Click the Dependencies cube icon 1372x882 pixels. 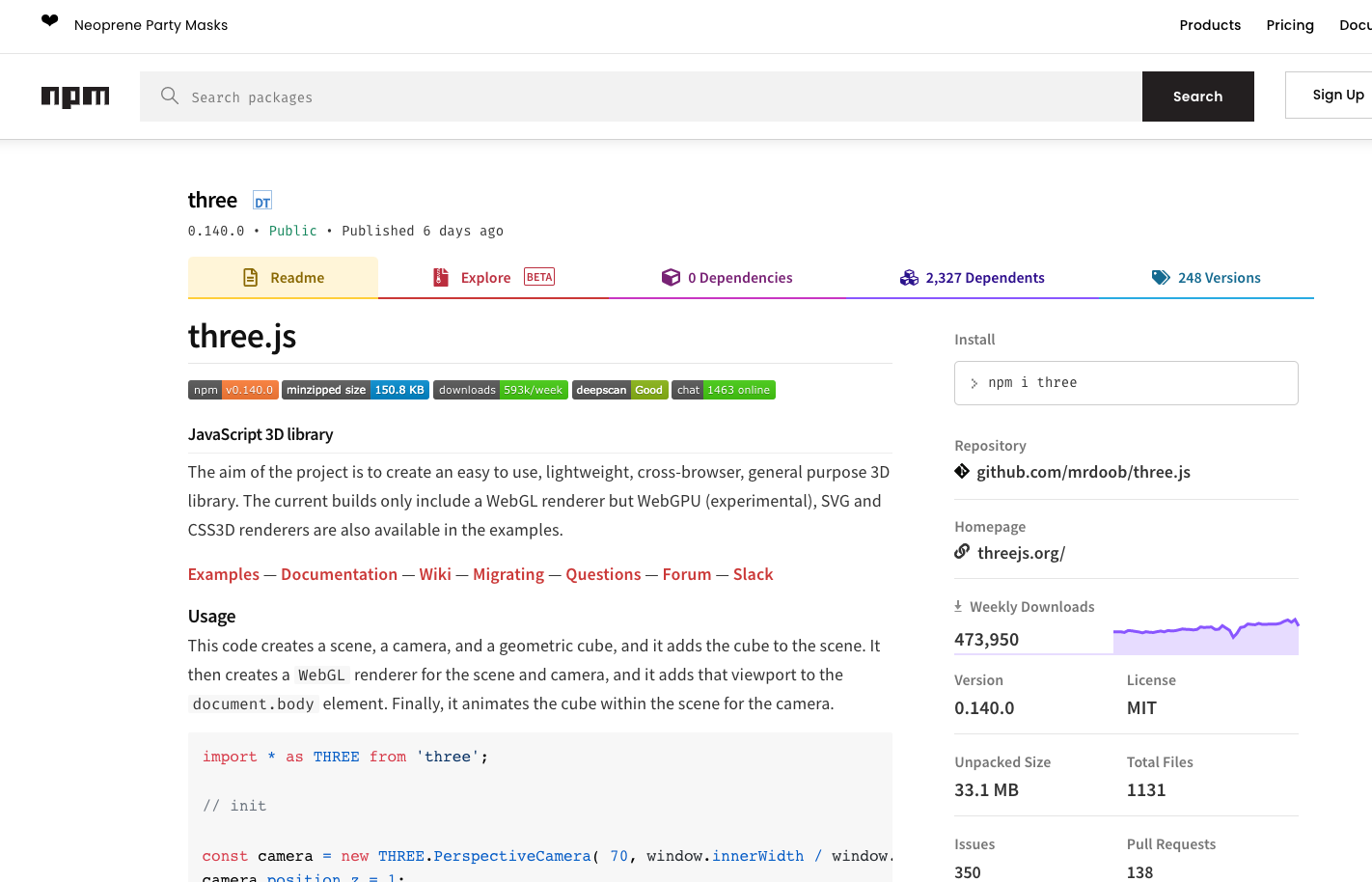point(671,278)
